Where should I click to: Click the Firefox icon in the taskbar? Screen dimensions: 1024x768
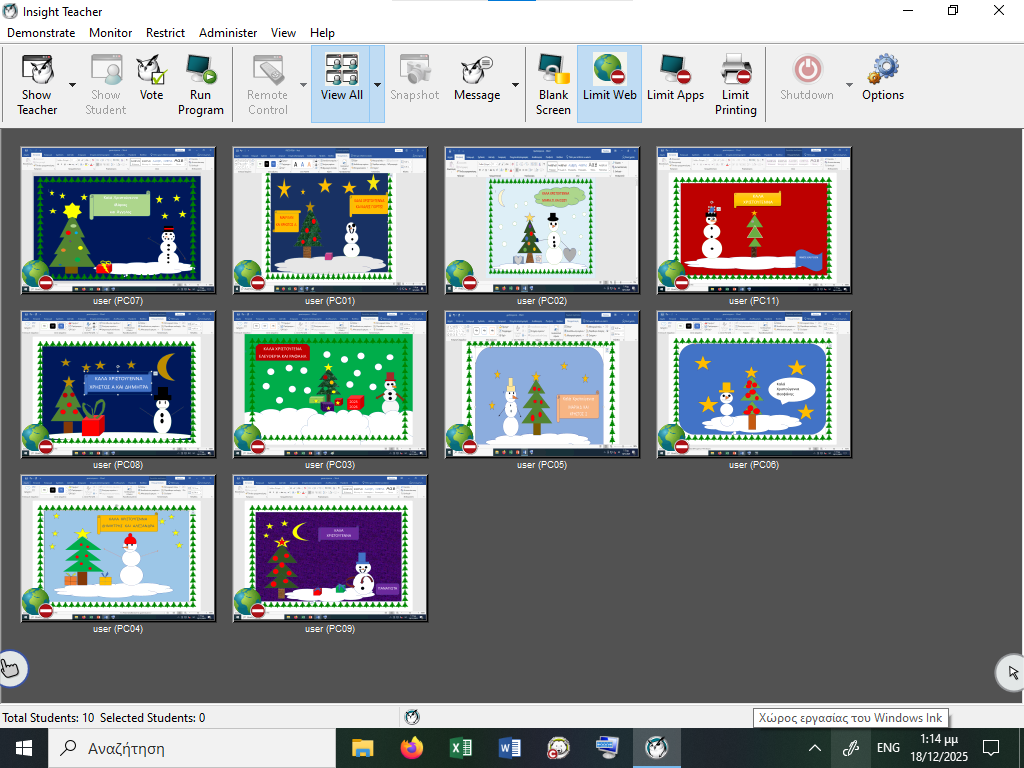411,747
